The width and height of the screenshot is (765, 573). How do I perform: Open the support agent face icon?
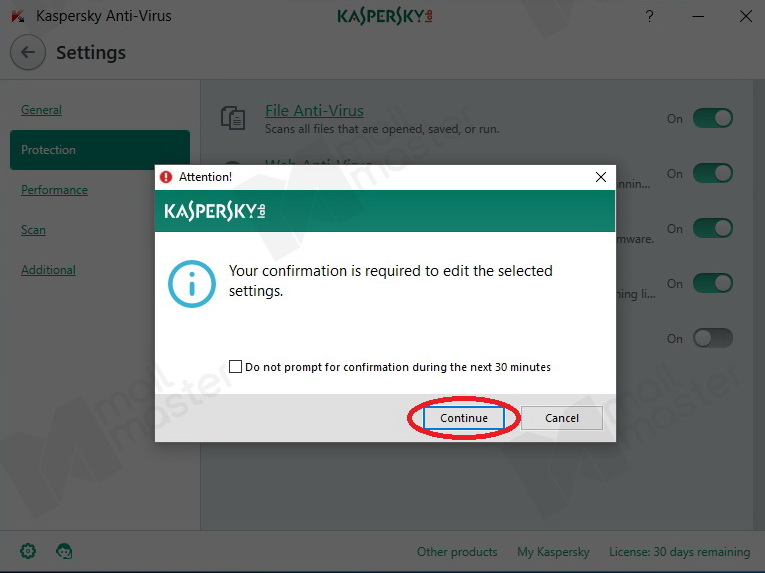point(64,551)
